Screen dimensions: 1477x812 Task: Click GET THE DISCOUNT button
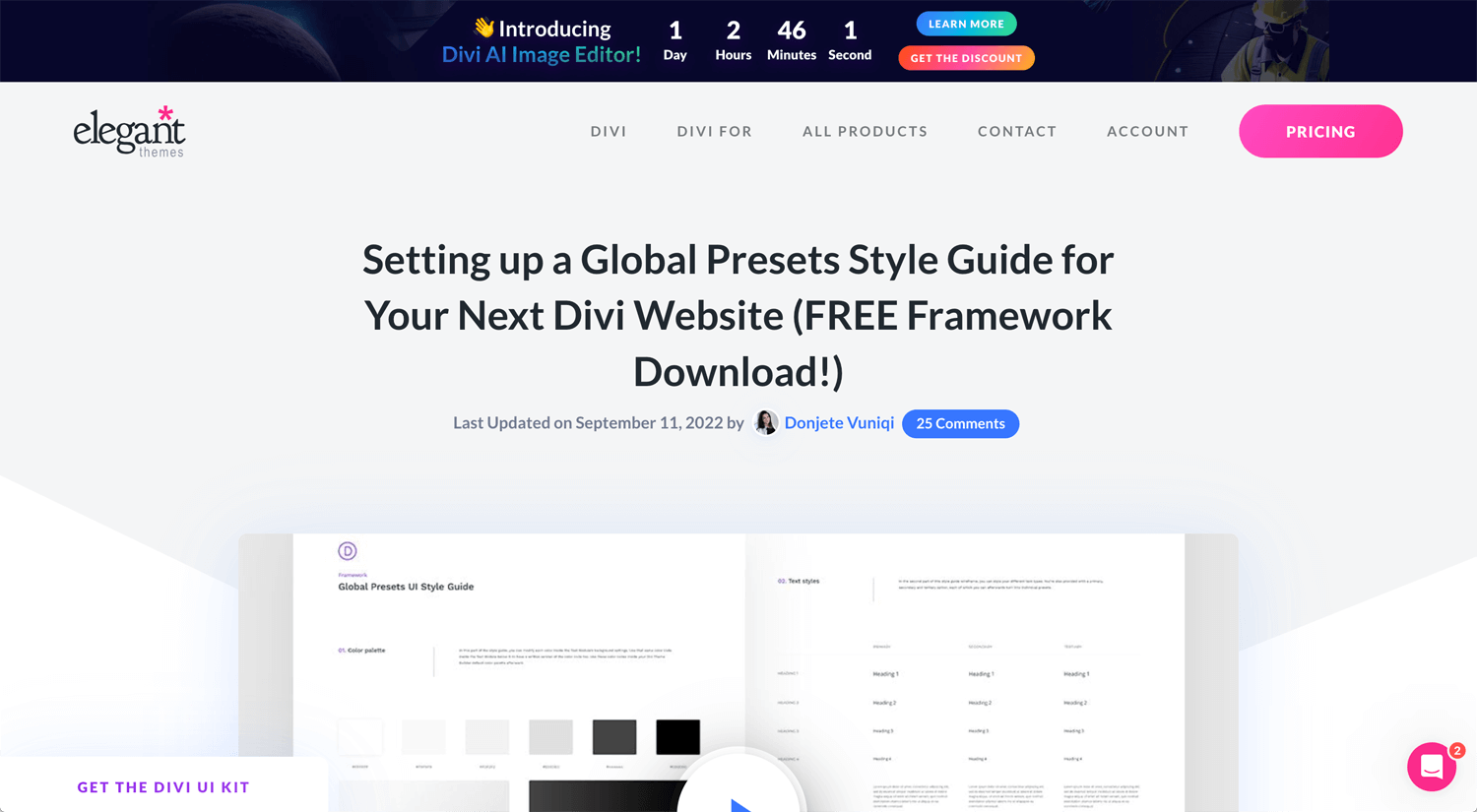tap(966, 58)
